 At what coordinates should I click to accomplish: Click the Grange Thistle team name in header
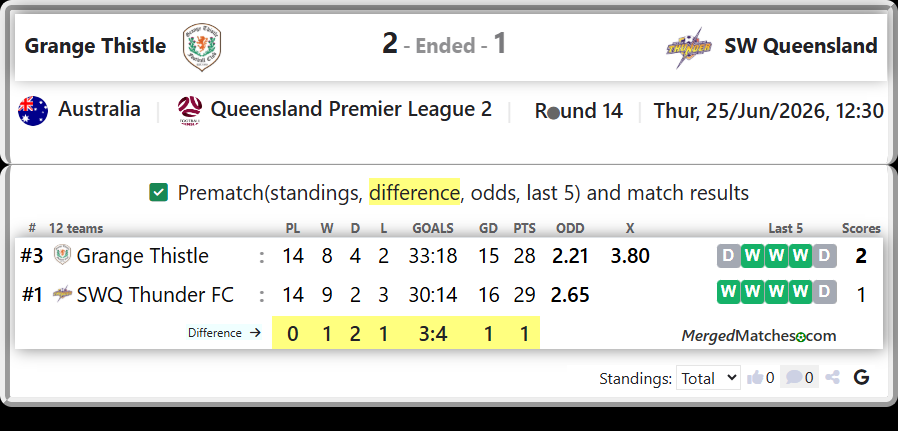click(x=95, y=46)
